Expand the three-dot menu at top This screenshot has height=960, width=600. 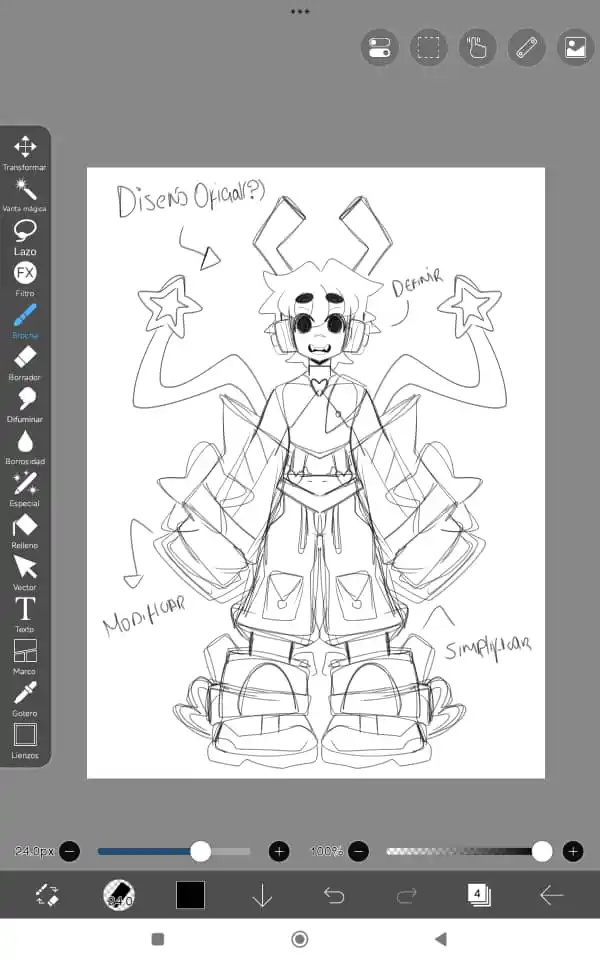click(300, 11)
